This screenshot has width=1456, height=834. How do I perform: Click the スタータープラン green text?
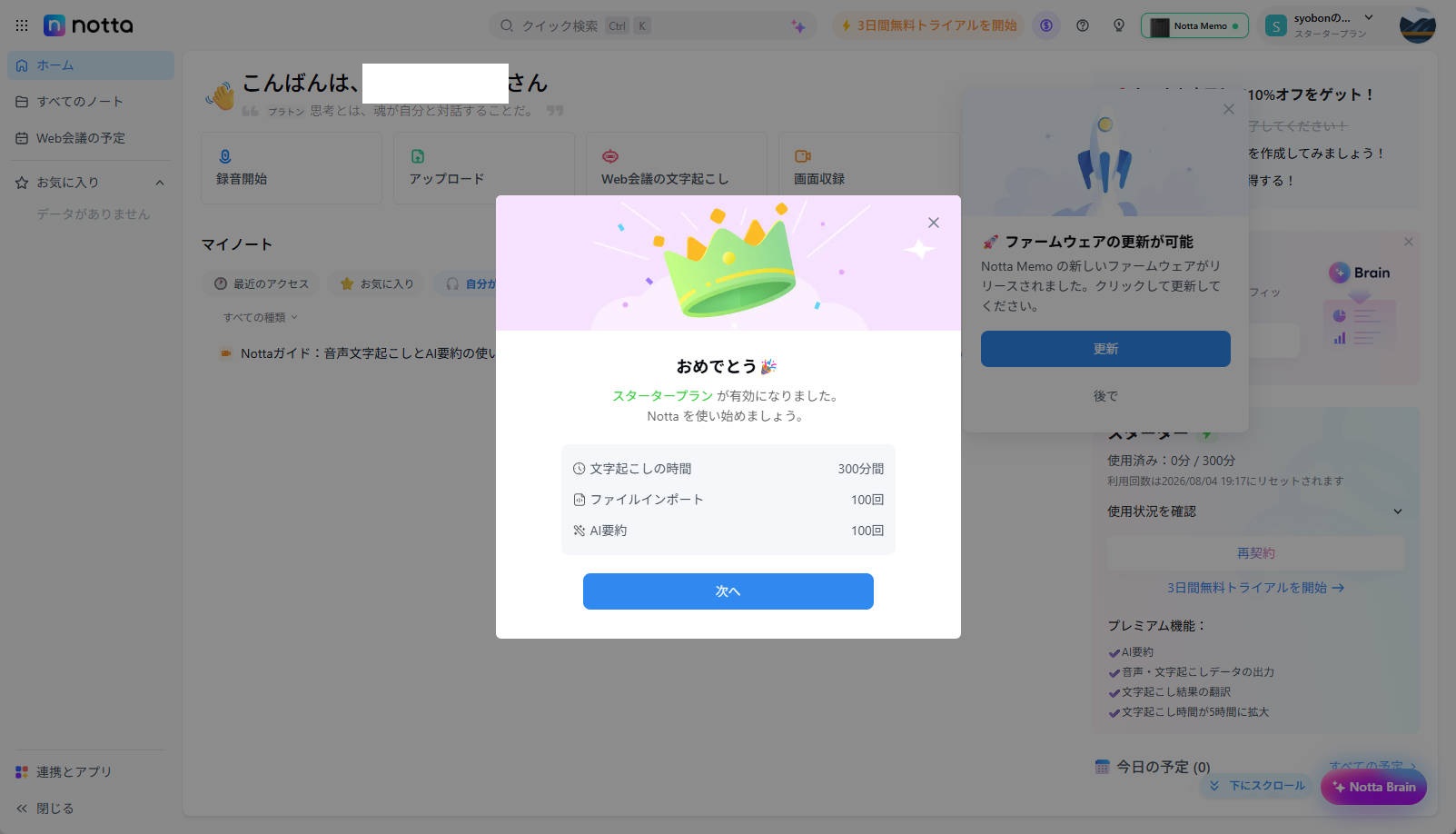662,396
